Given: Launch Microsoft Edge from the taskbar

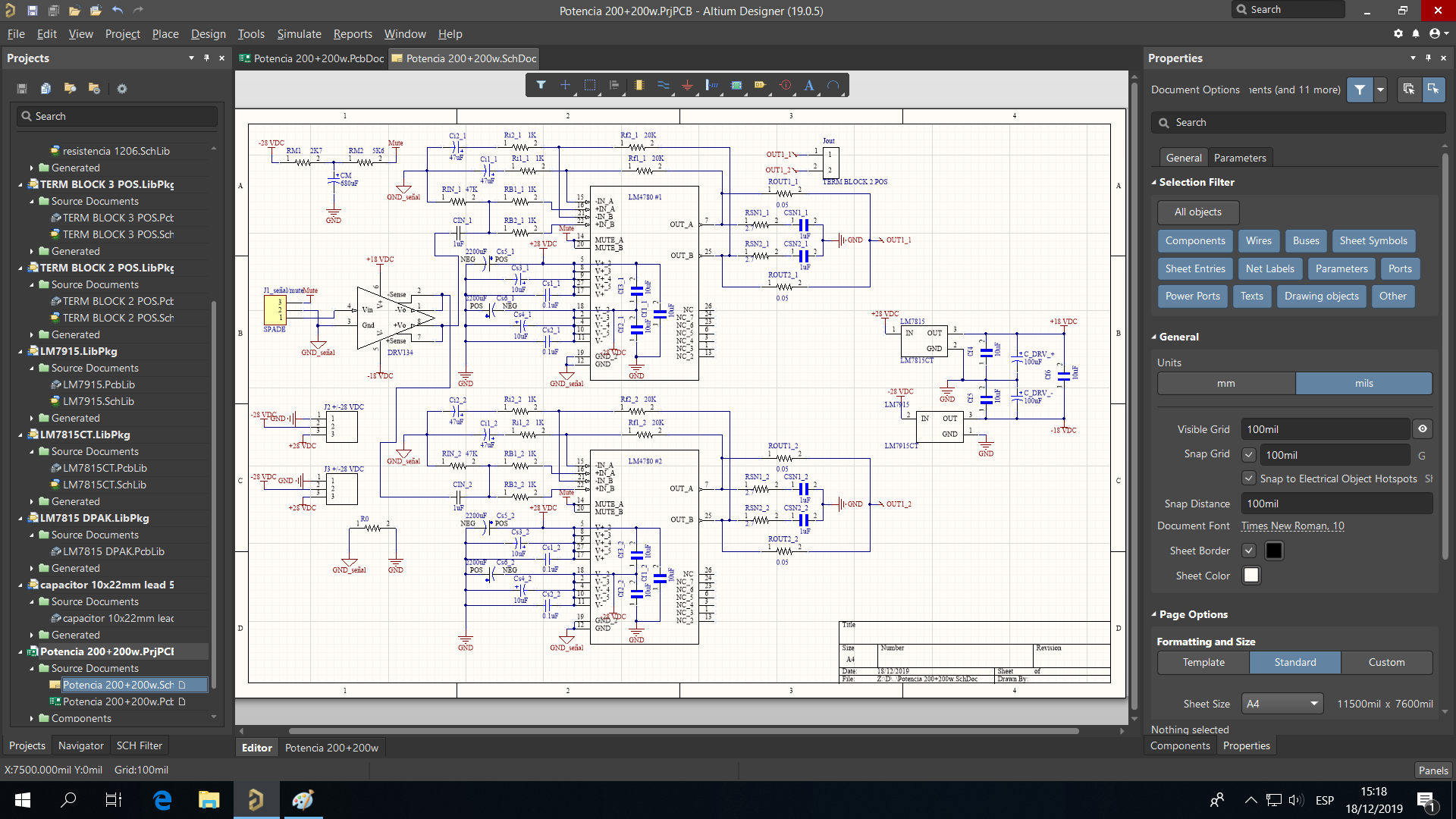Looking at the screenshot, I should click(x=162, y=800).
